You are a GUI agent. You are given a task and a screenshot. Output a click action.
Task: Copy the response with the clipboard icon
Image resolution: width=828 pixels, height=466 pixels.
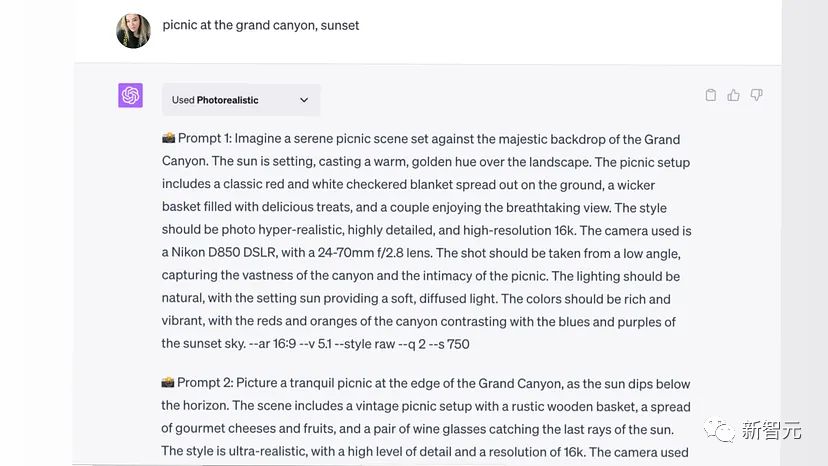711,96
